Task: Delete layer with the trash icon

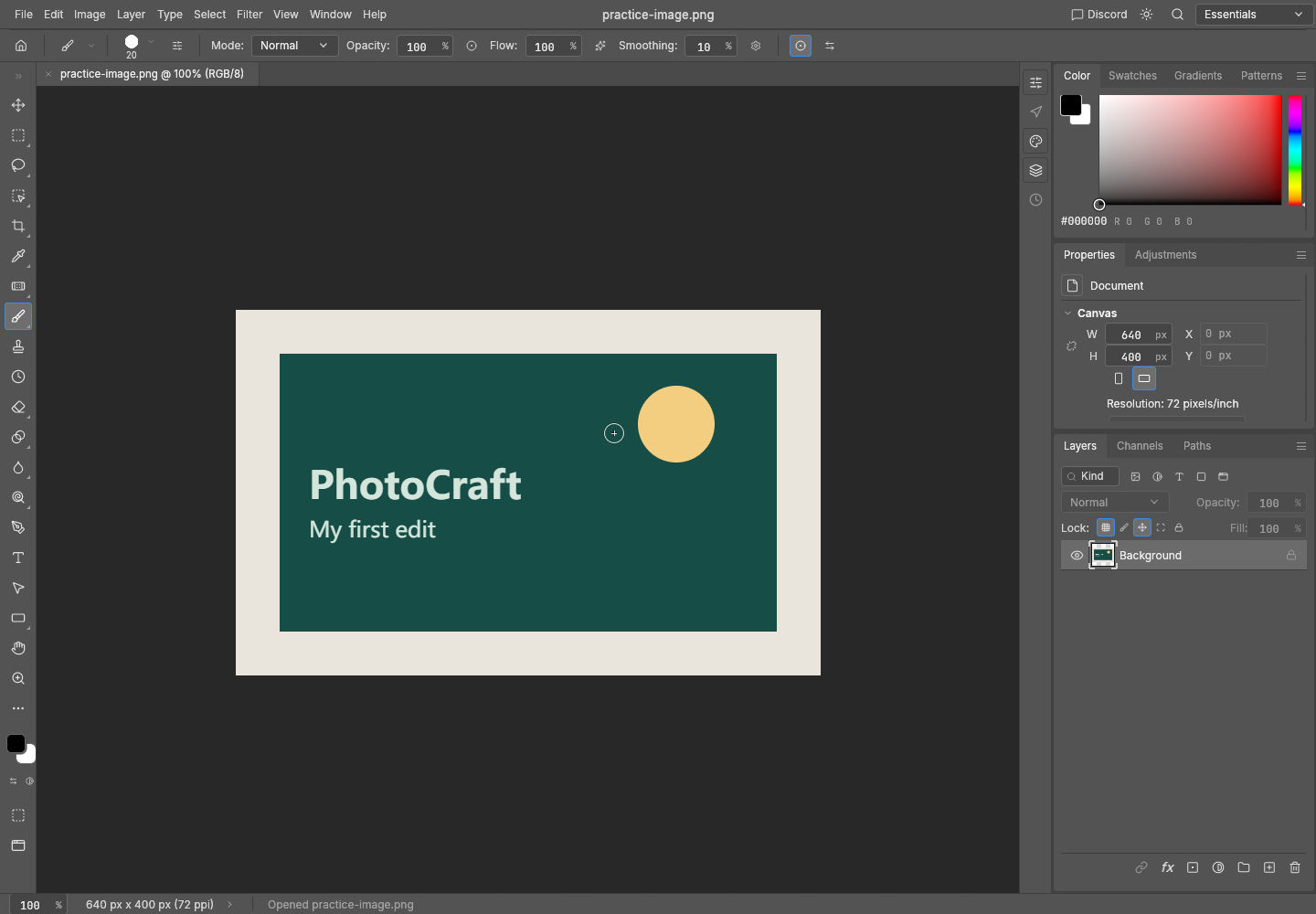Action: click(x=1295, y=867)
